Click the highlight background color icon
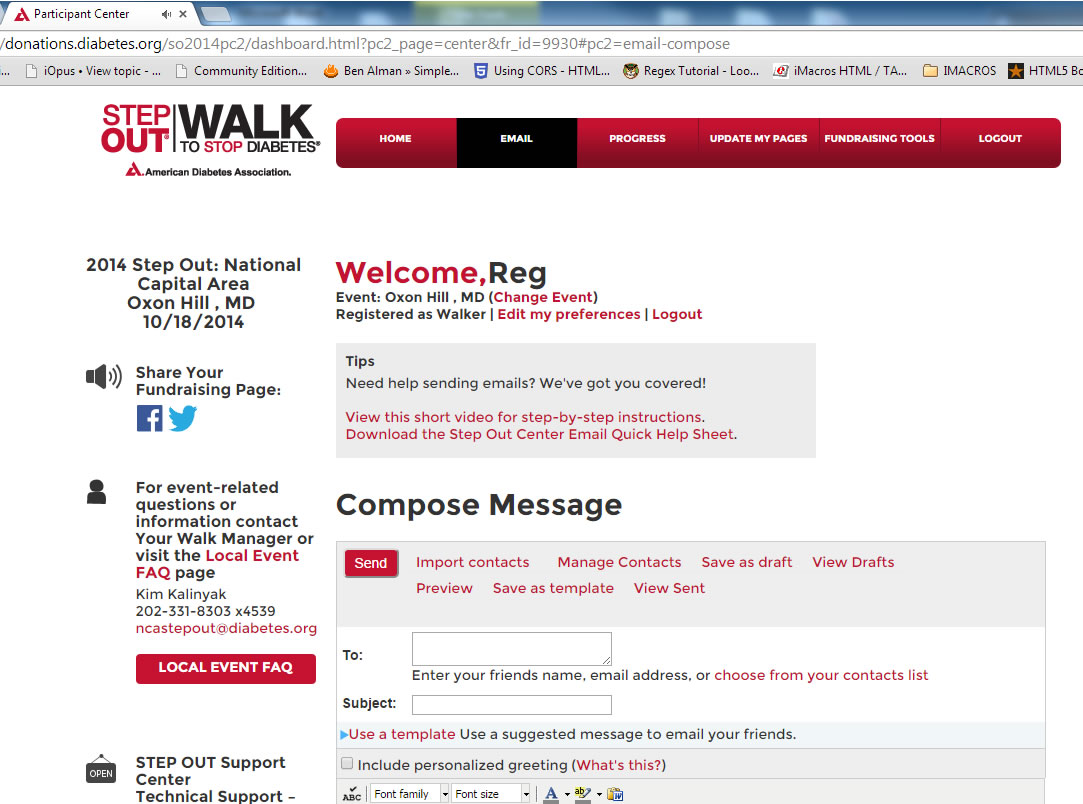 (582, 794)
